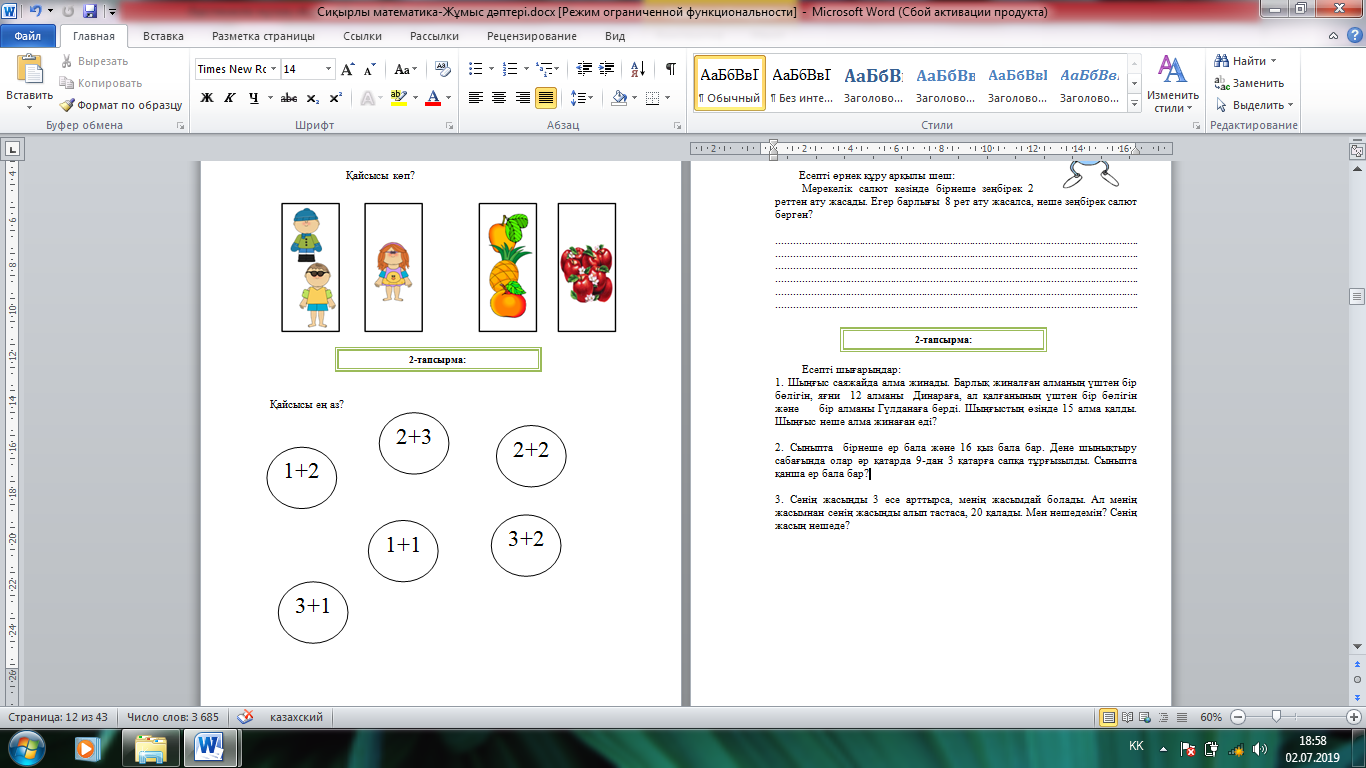The height and width of the screenshot is (768, 1366).
Task: Apply the Обычный (Normal) style
Action: pyautogui.click(x=729, y=83)
